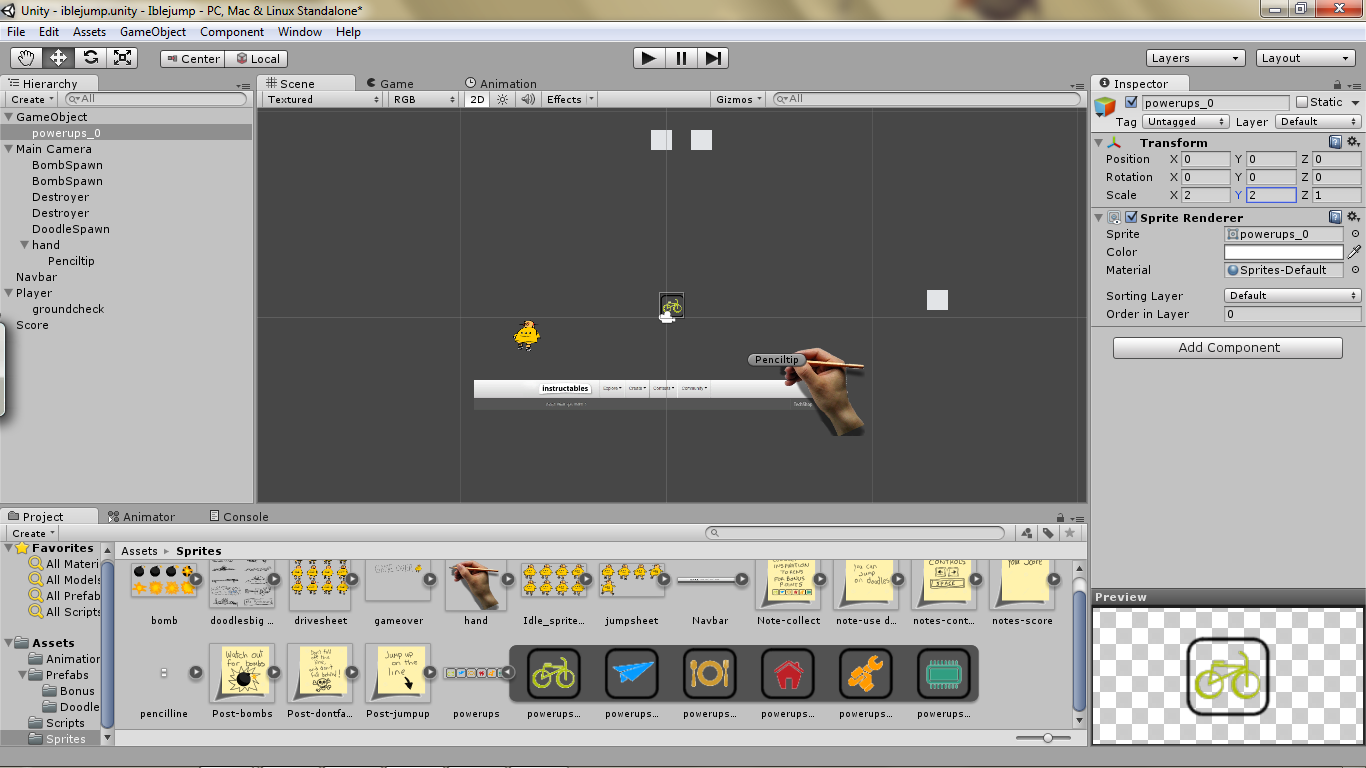The image size is (1366, 768).
Task: Select the Hand tool in the toolbar
Action: click(26, 58)
